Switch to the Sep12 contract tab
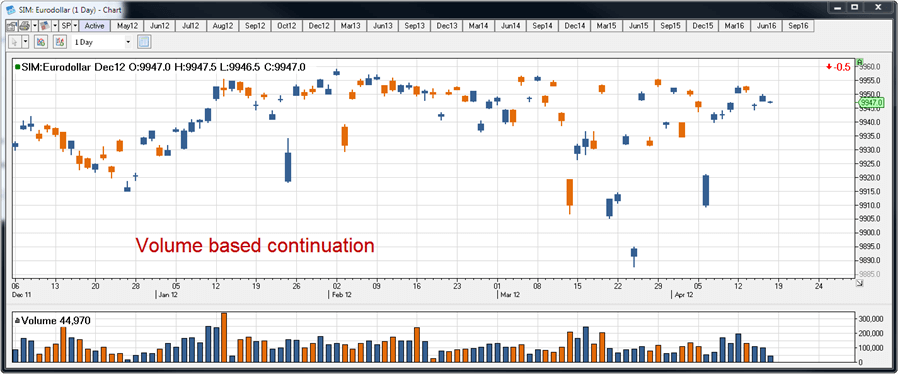Screen dimensions: 900x379 (255, 26)
